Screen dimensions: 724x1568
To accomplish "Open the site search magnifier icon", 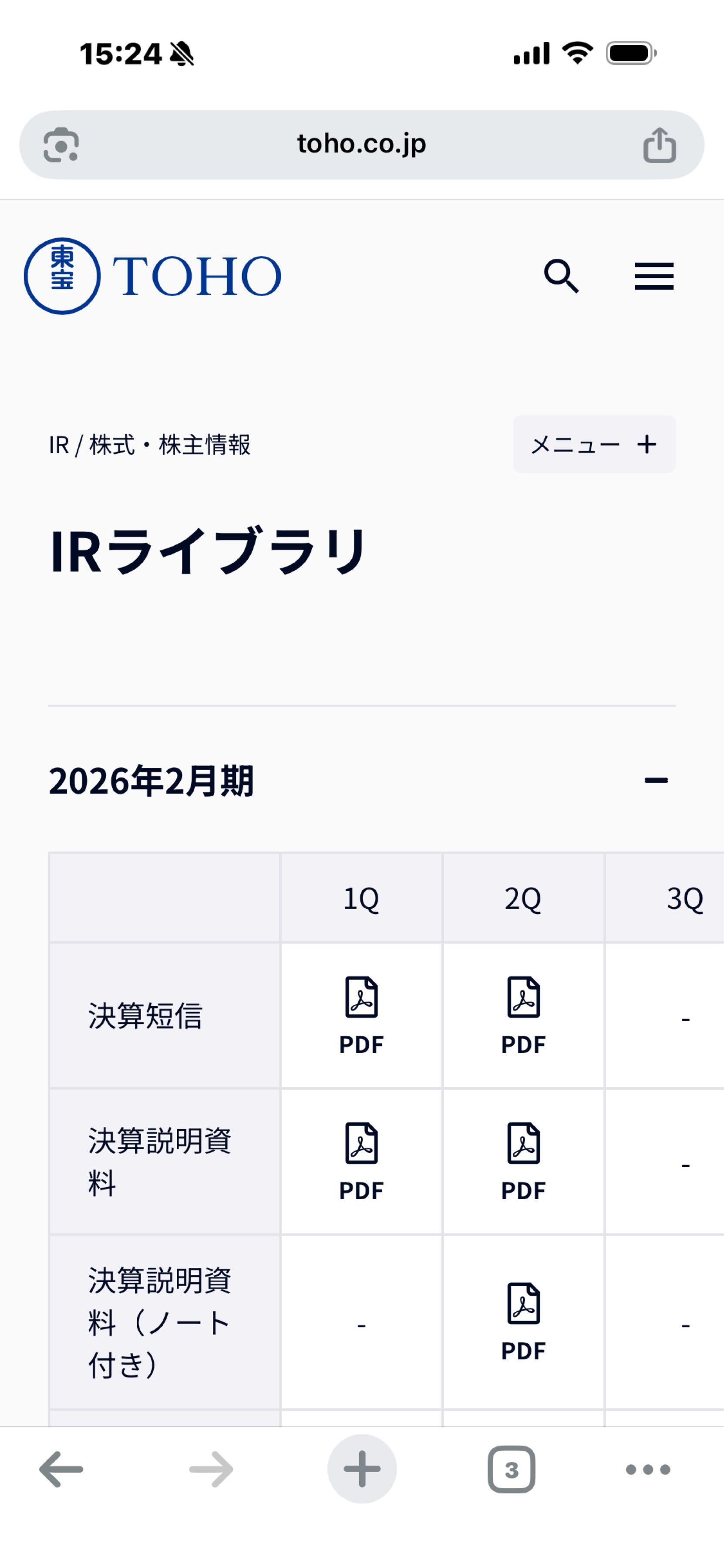I will point(561,276).
